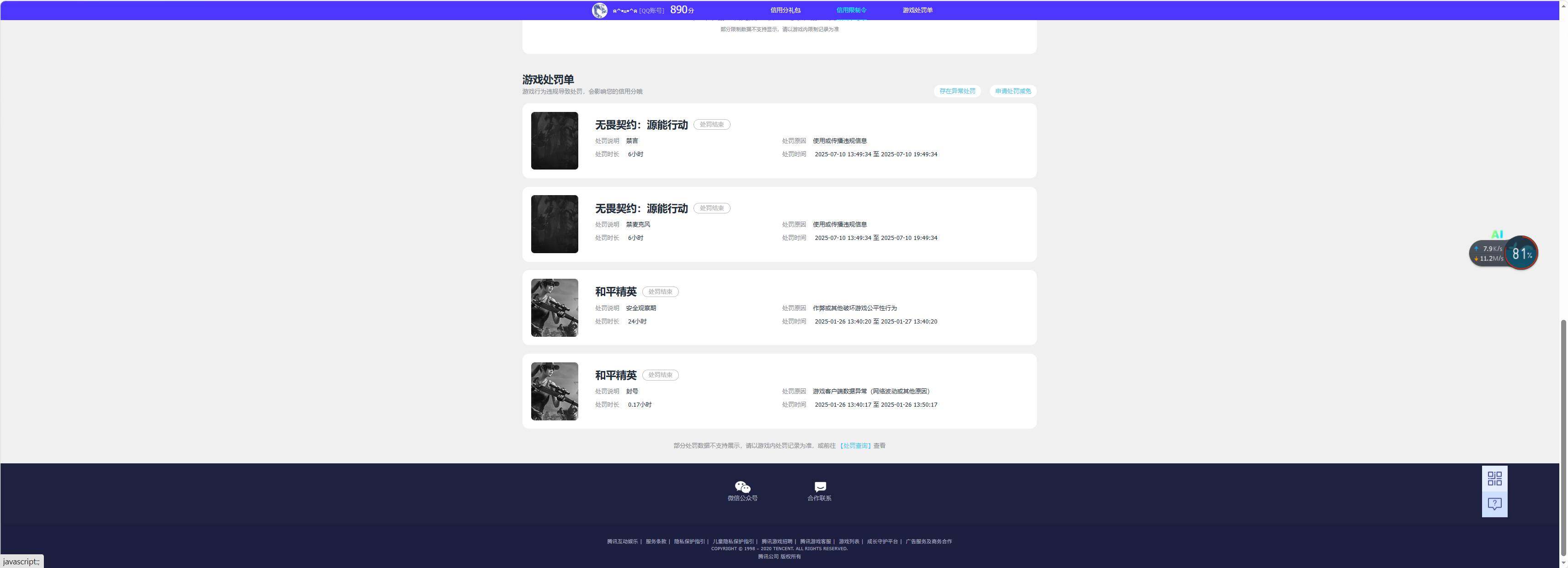Click the 6小时 duration in the 禁麦克风 card
The image size is (1568, 568).
[x=635, y=238]
